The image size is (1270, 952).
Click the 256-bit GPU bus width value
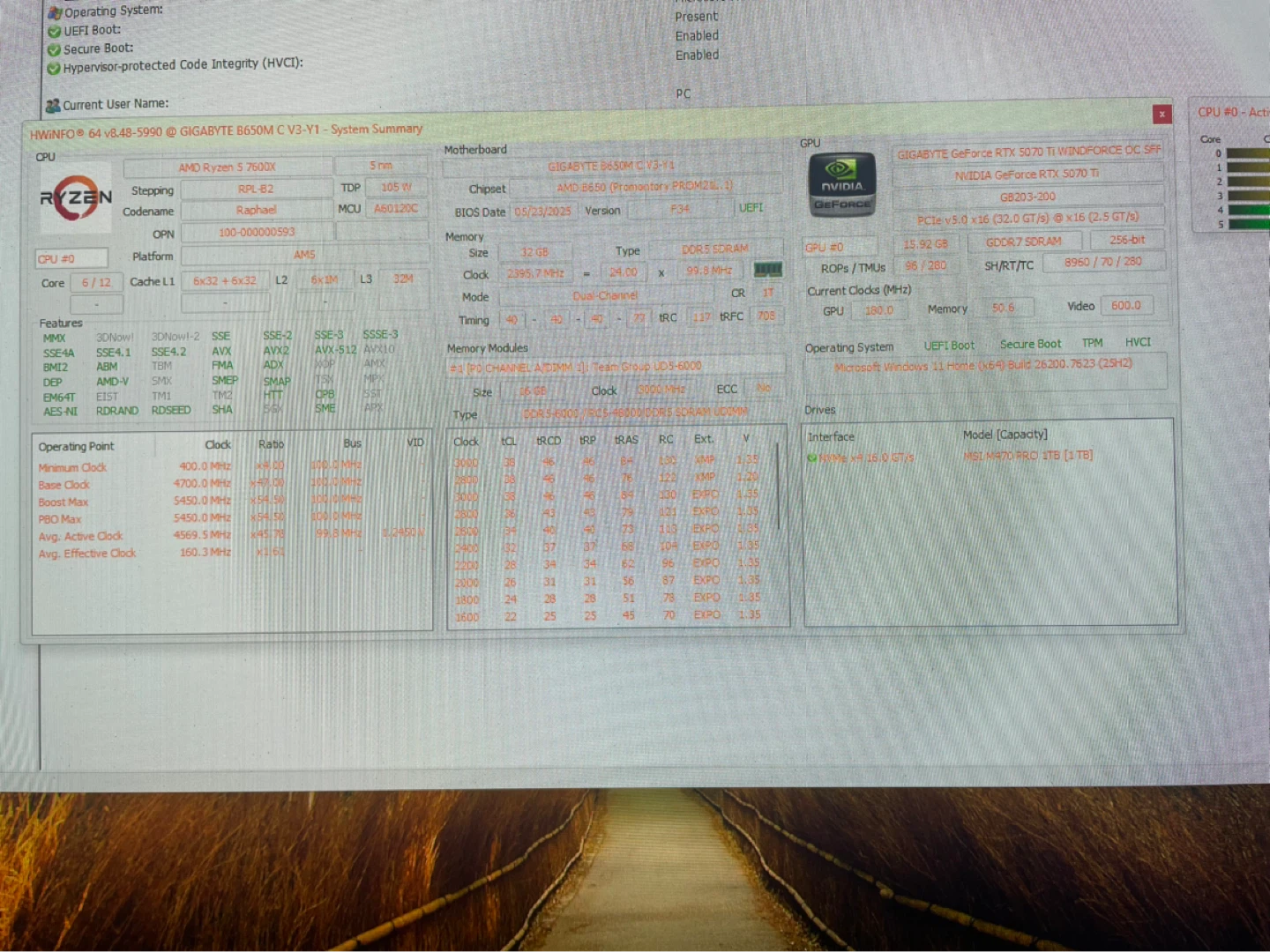point(1127,240)
